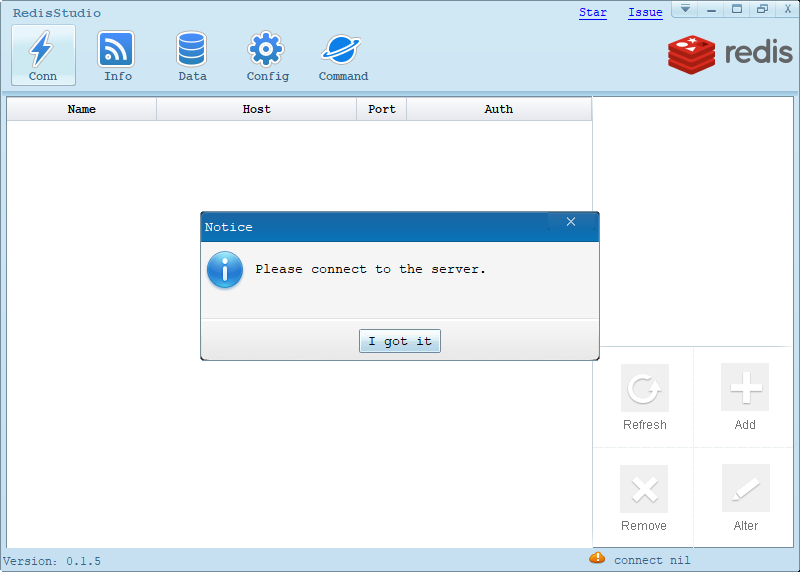The image size is (800, 572).
Task: Click the Auth column header
Action: (499, 109)
